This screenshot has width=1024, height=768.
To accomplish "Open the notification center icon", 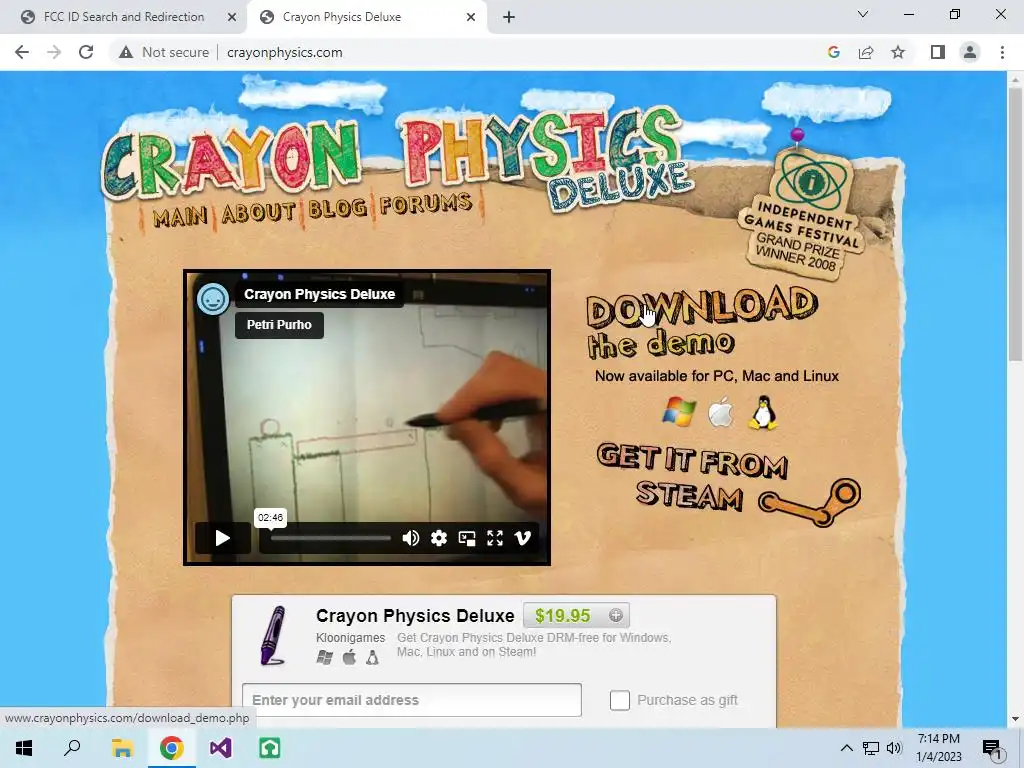I will tap(992, 748).
